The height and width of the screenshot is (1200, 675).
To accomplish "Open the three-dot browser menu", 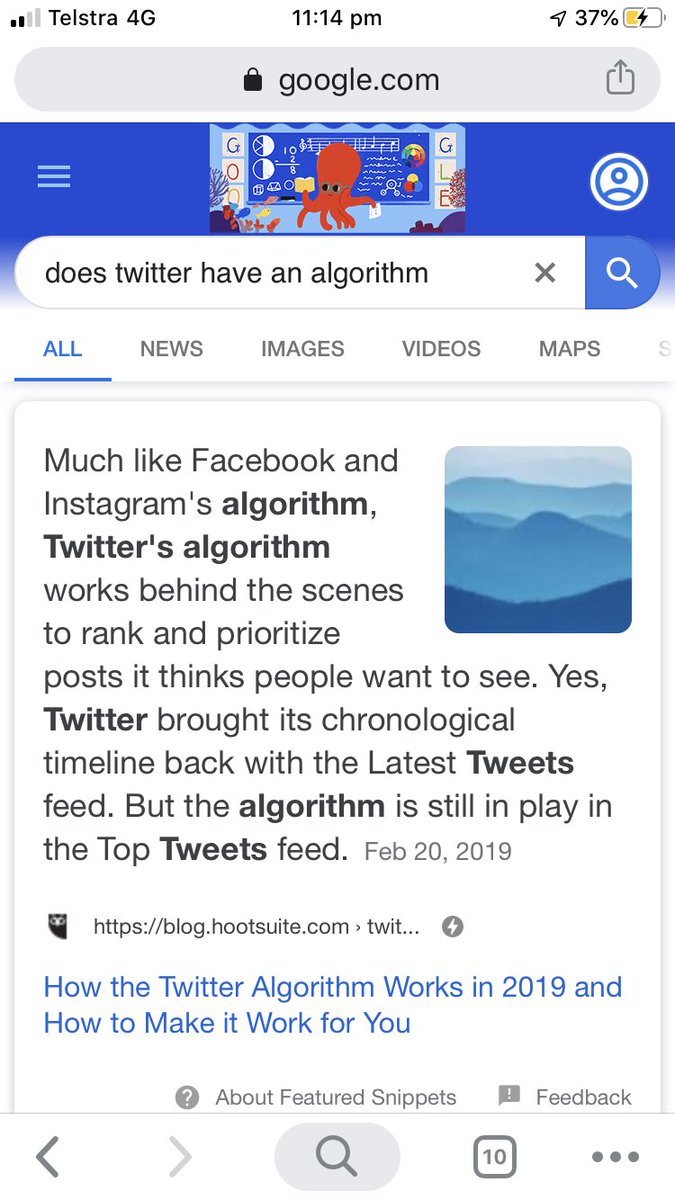I will 615,1157.
